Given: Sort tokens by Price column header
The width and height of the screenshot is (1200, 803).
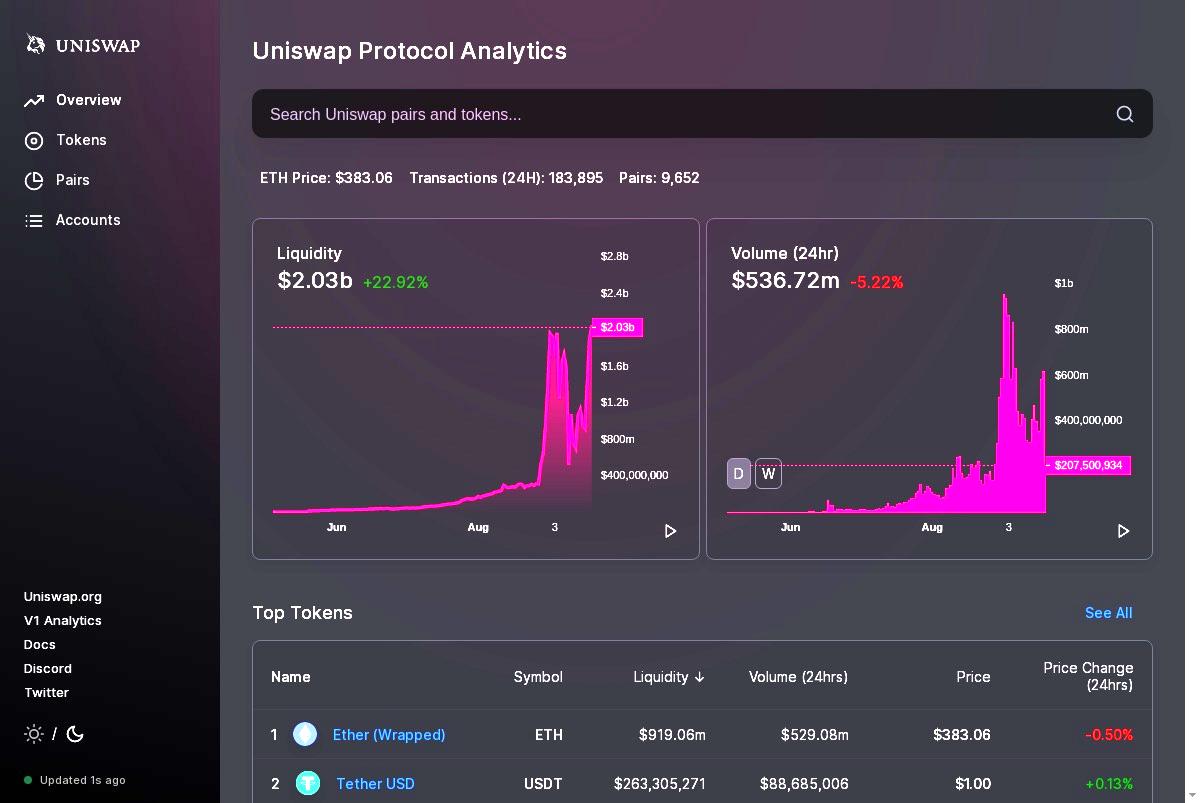Looking at the screenshot, I should click(973, 677).
